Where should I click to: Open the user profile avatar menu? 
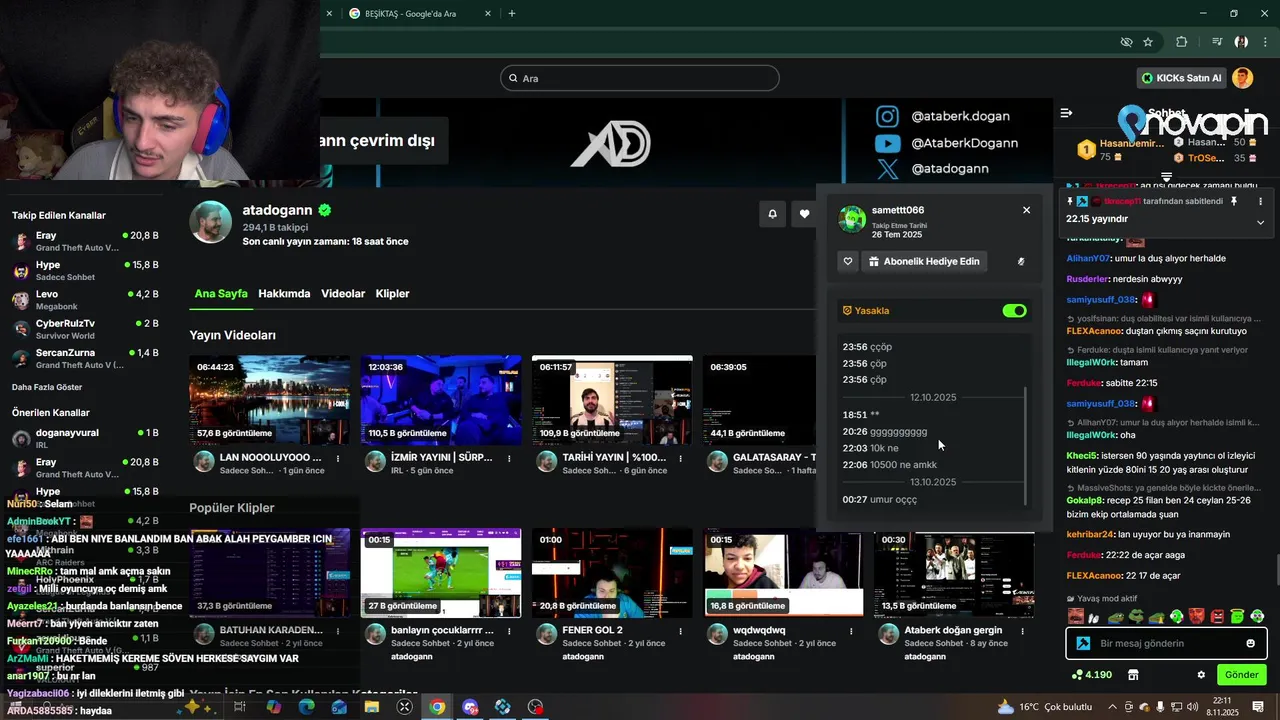(x=1242, y=78)
